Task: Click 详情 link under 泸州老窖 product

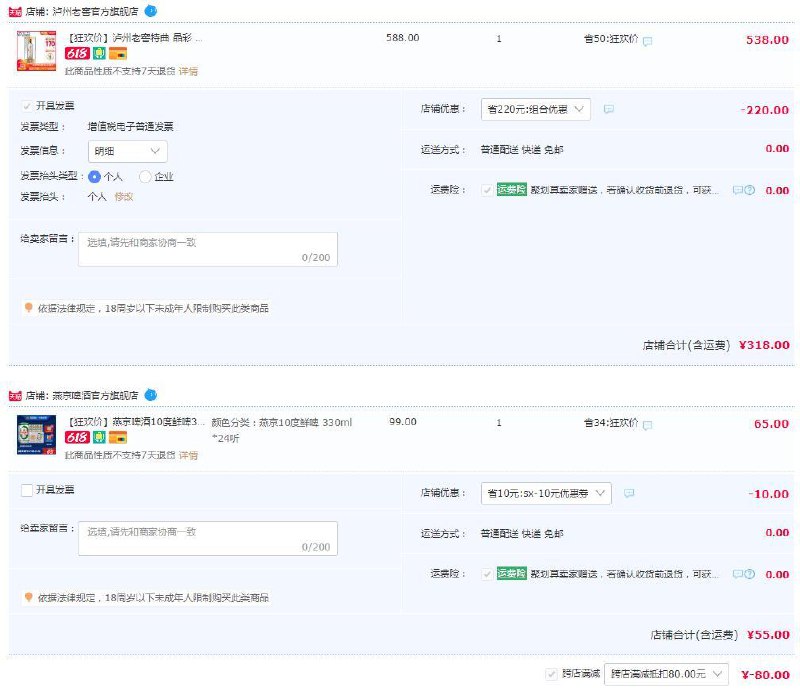Action: pos(188,71)
